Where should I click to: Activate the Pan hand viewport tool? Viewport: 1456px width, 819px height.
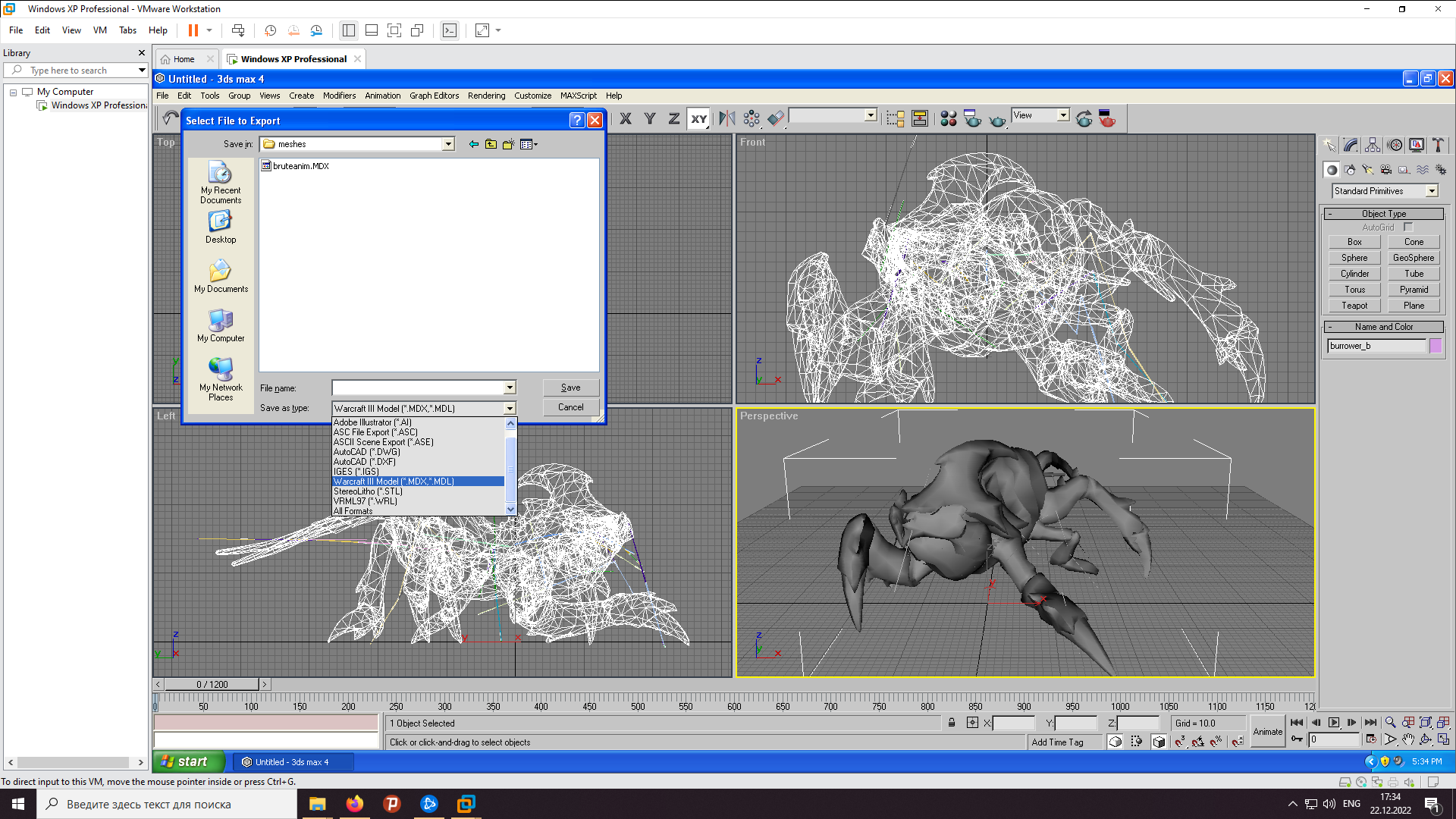click(x=1408, y=739)
